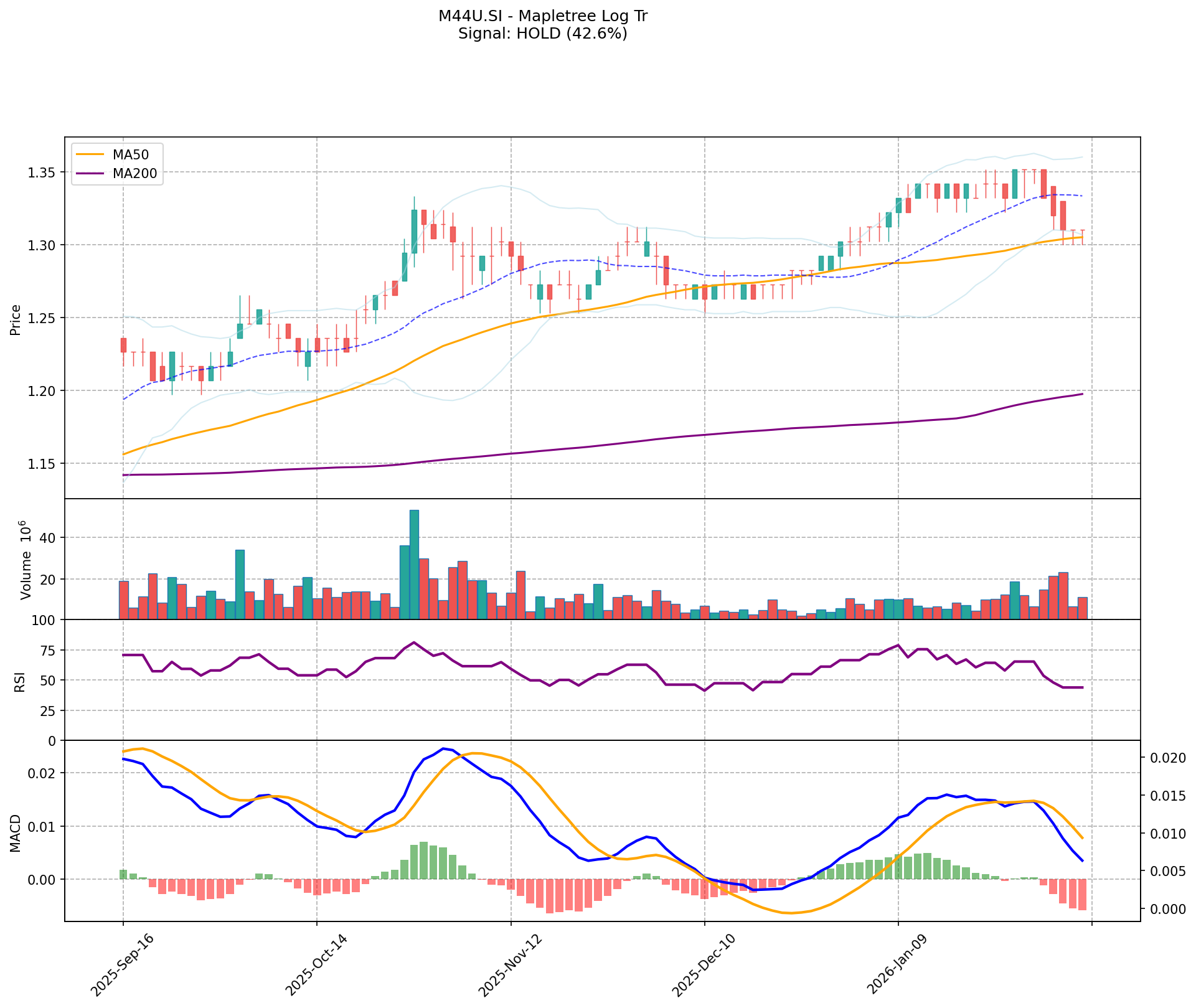This screenshot has width=1196, height=1008.
Task: Click the Signal: HOLD (42.6%) text
Action: [x=543, y=34]
